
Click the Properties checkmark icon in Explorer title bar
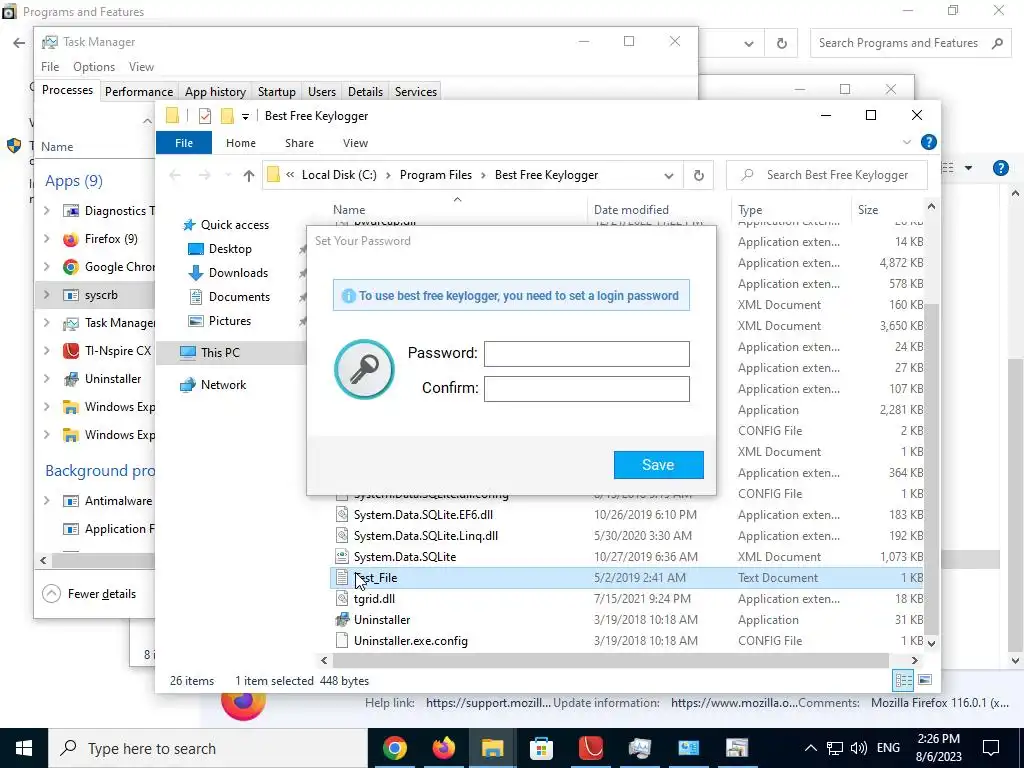204,116
